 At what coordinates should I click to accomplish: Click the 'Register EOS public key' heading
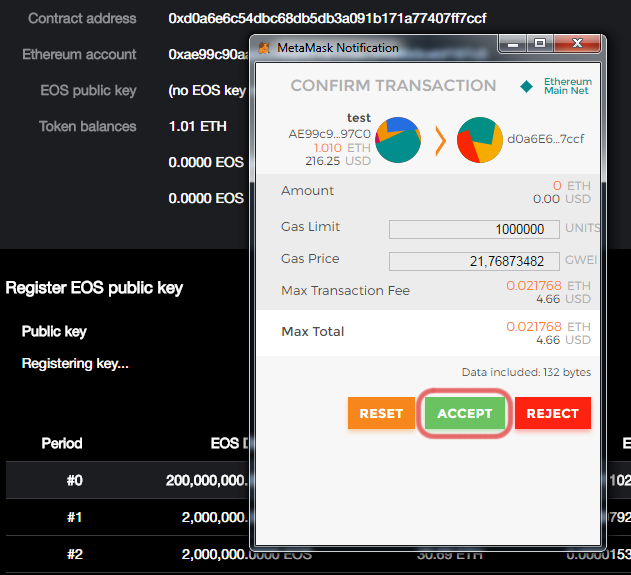94,288
